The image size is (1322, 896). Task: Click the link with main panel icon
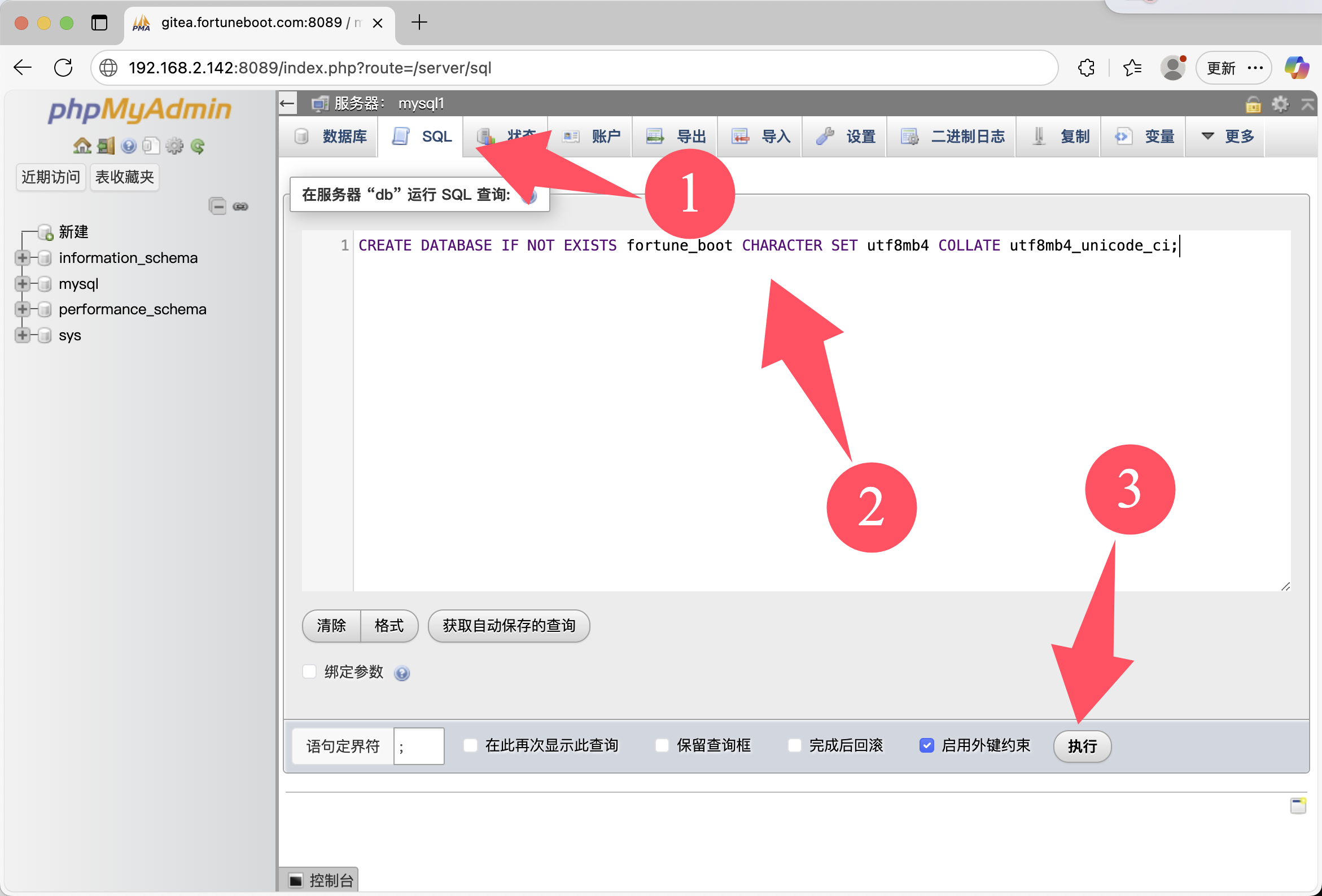point(240,206)
